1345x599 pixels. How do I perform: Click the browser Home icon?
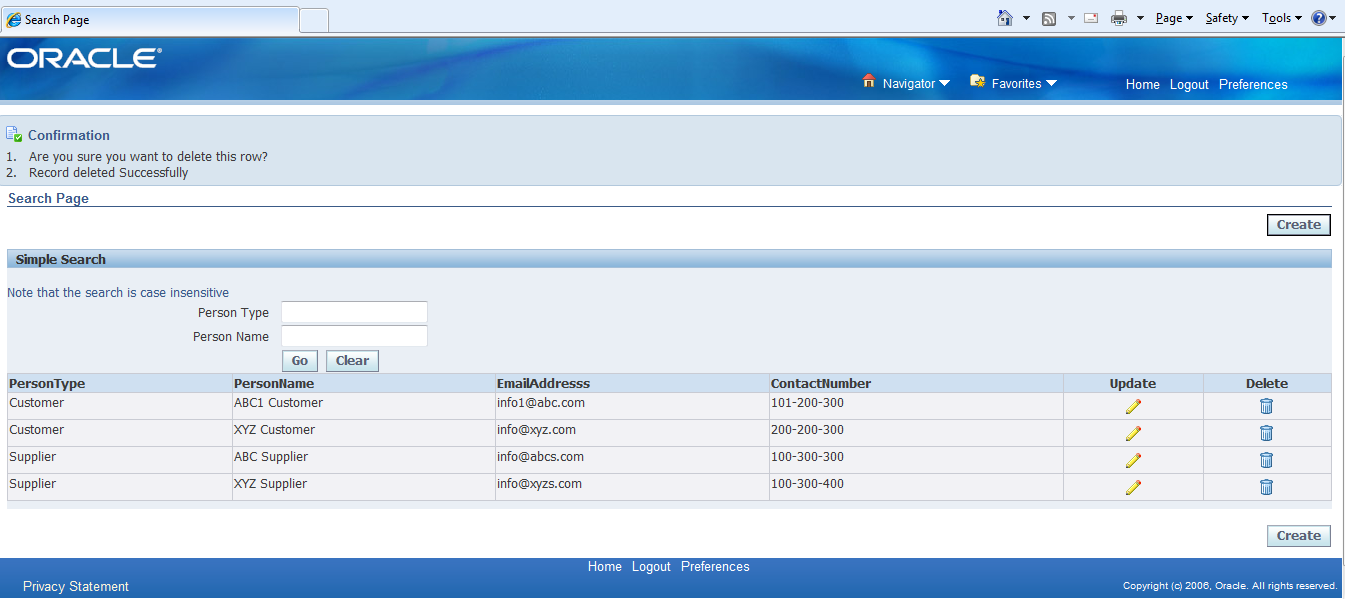(x=1006, y=17)
